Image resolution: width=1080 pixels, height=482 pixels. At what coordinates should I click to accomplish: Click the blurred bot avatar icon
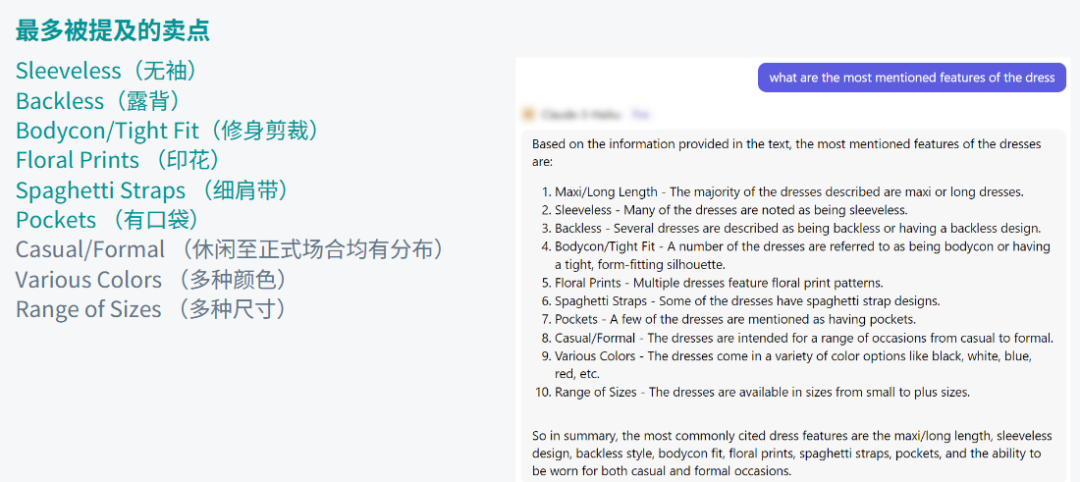tap(528, 115)
